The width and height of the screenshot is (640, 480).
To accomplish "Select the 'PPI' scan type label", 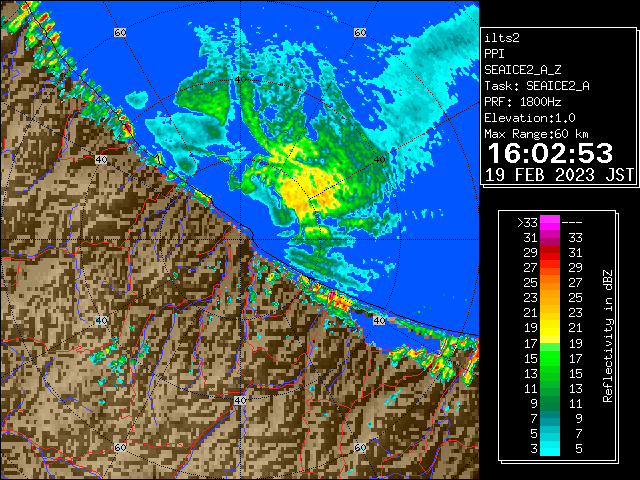I will (x=494, y=54).
